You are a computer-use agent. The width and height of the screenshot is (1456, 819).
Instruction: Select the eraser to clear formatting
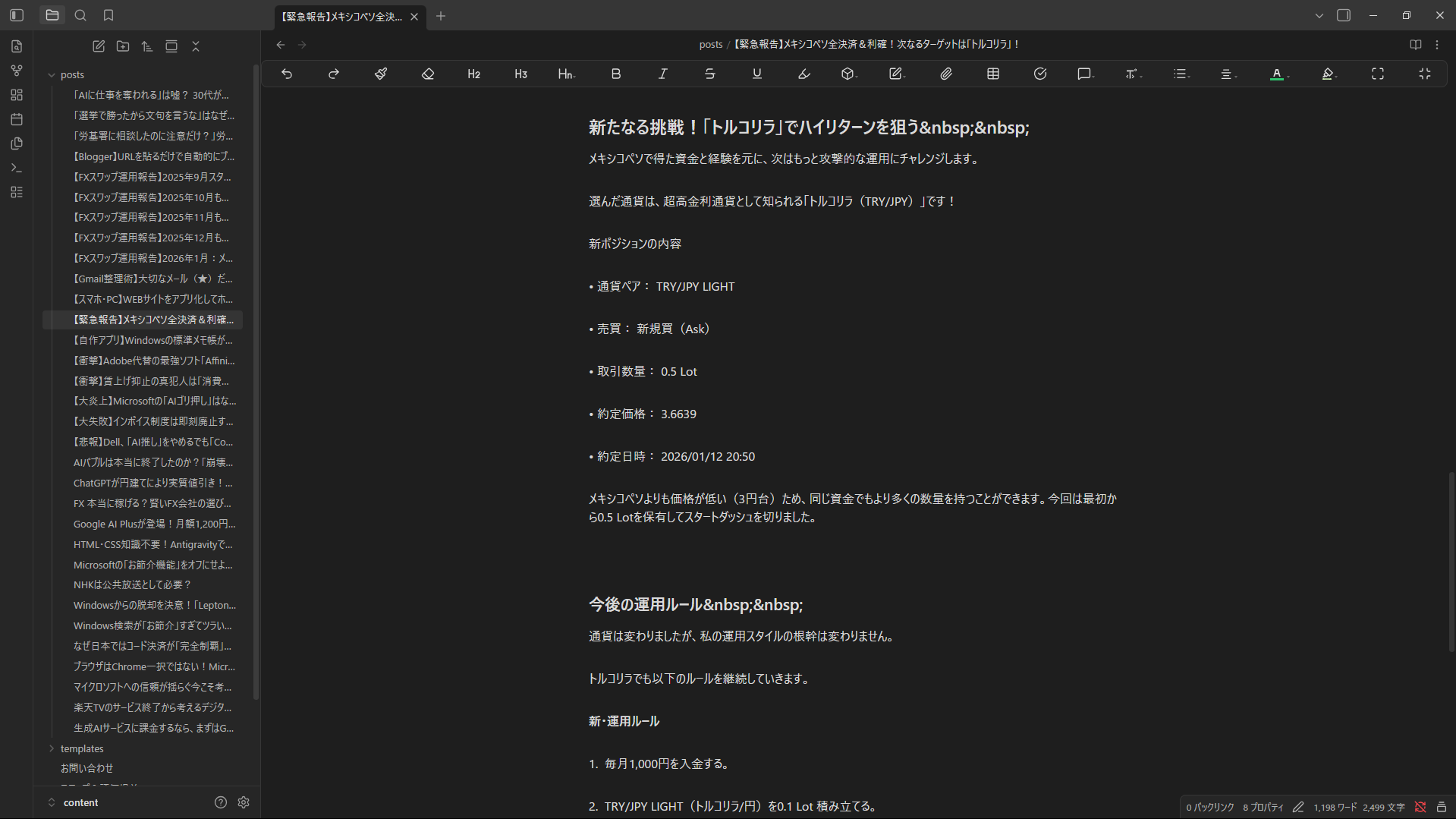(x=427, y=74)
